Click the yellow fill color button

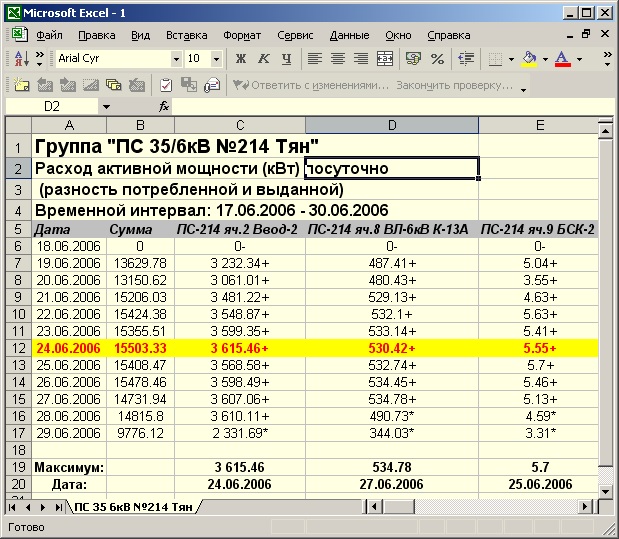530,59
